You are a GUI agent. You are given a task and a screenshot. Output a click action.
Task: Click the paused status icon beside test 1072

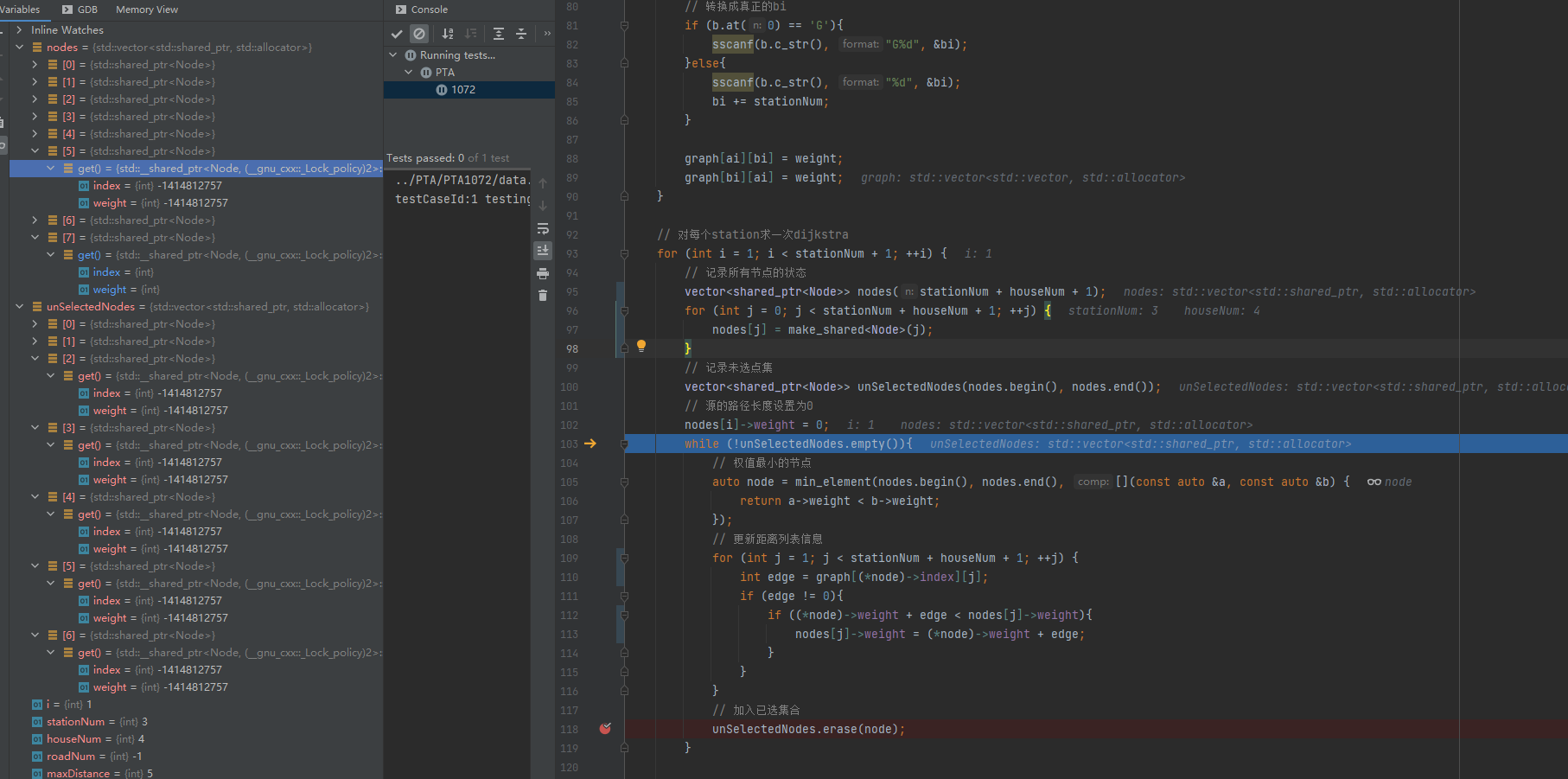[442, 90]
